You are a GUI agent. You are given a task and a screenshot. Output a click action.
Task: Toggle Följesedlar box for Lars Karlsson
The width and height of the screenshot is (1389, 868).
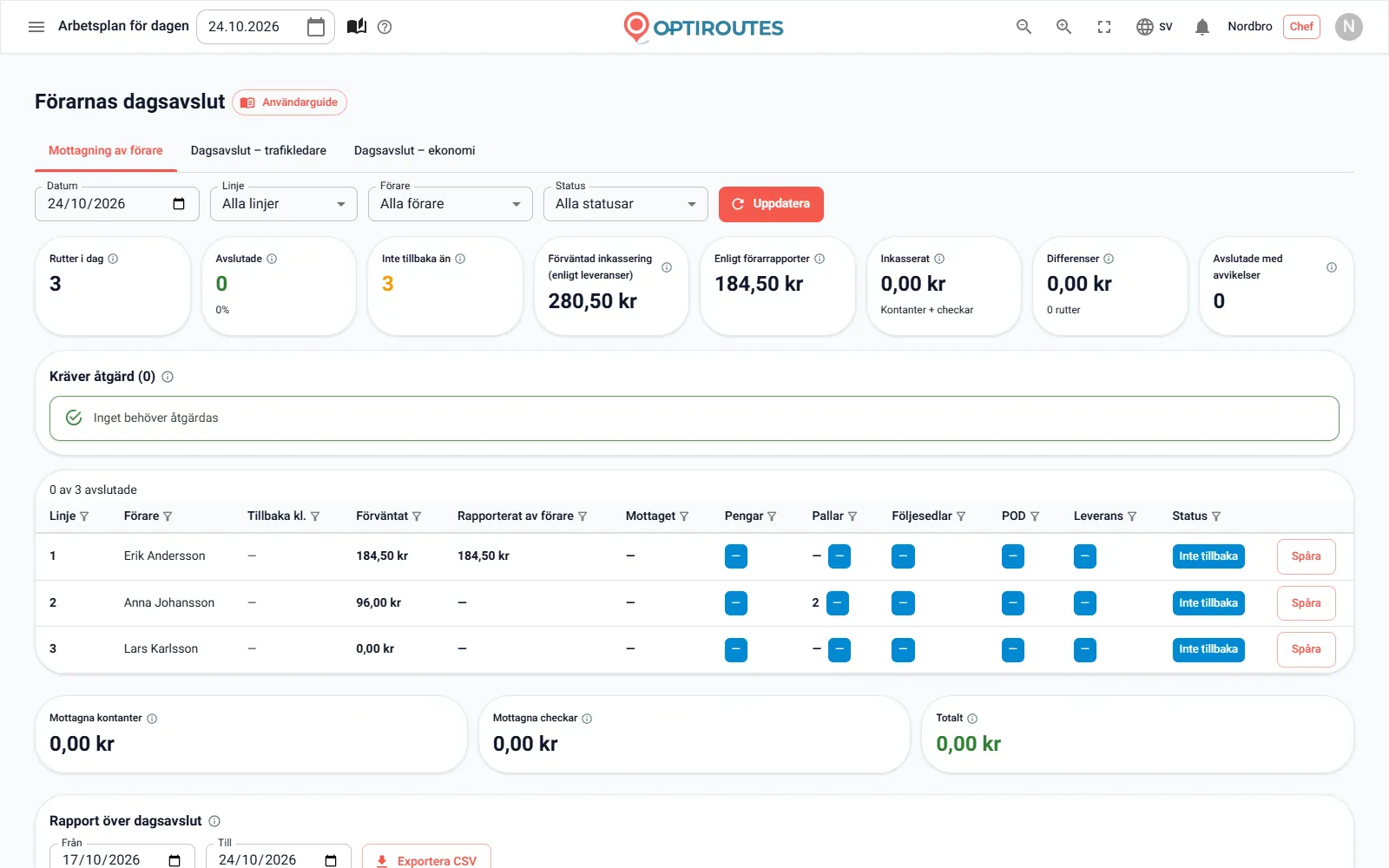(x=903, y=650)
